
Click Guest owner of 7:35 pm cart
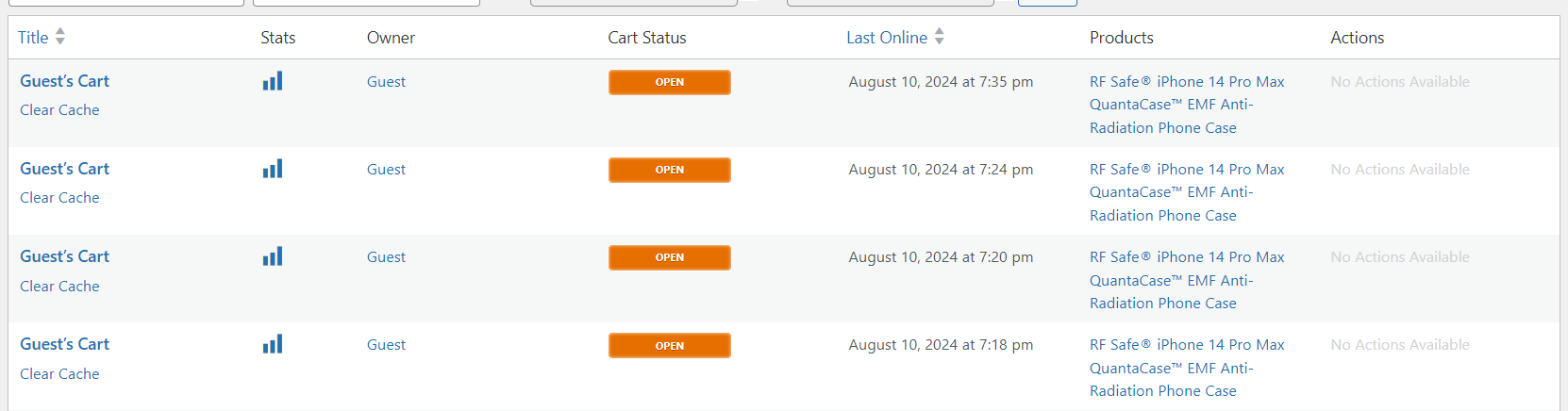(x=386, y=82)
